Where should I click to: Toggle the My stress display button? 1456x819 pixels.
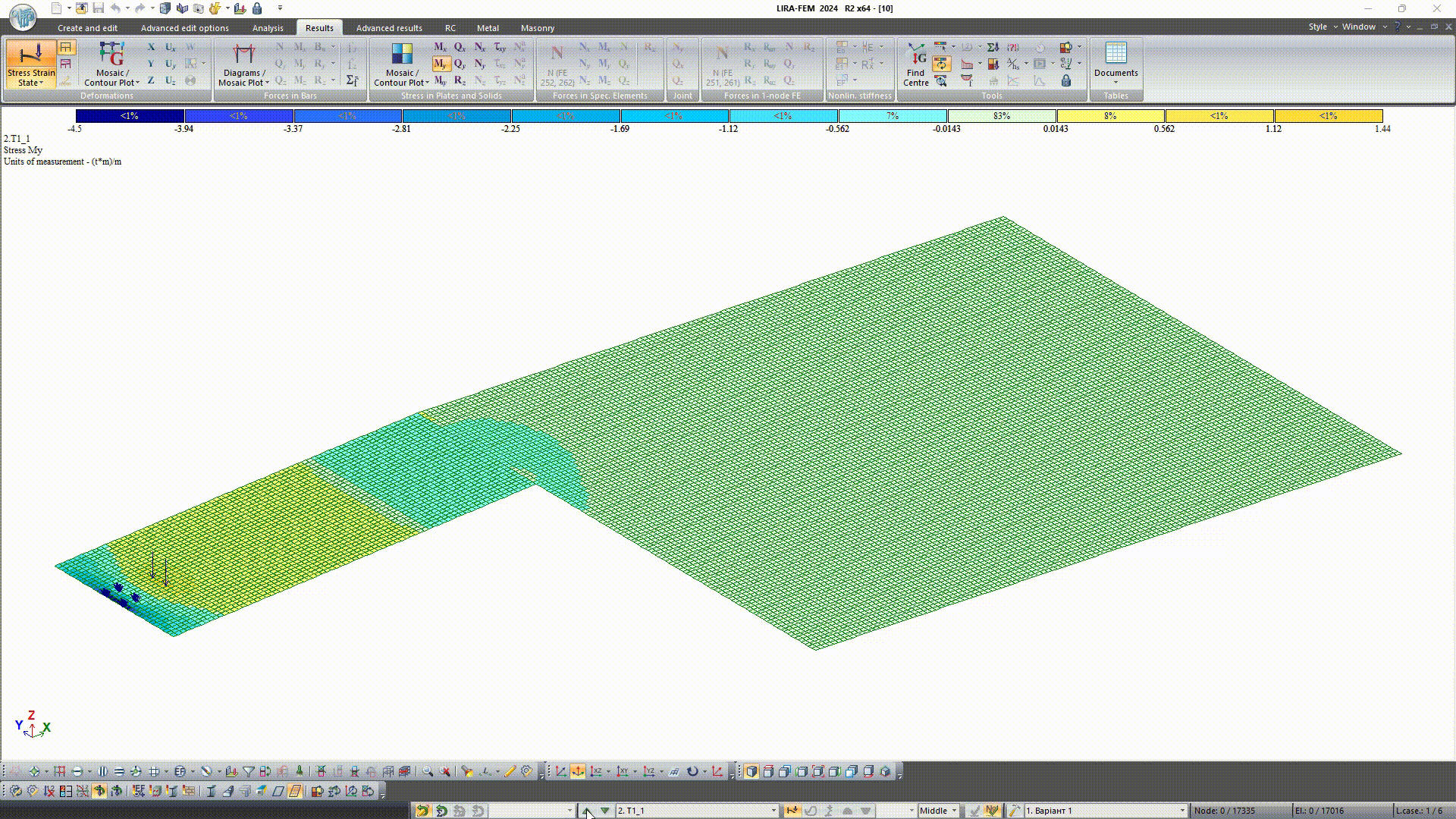click(440, 64)
